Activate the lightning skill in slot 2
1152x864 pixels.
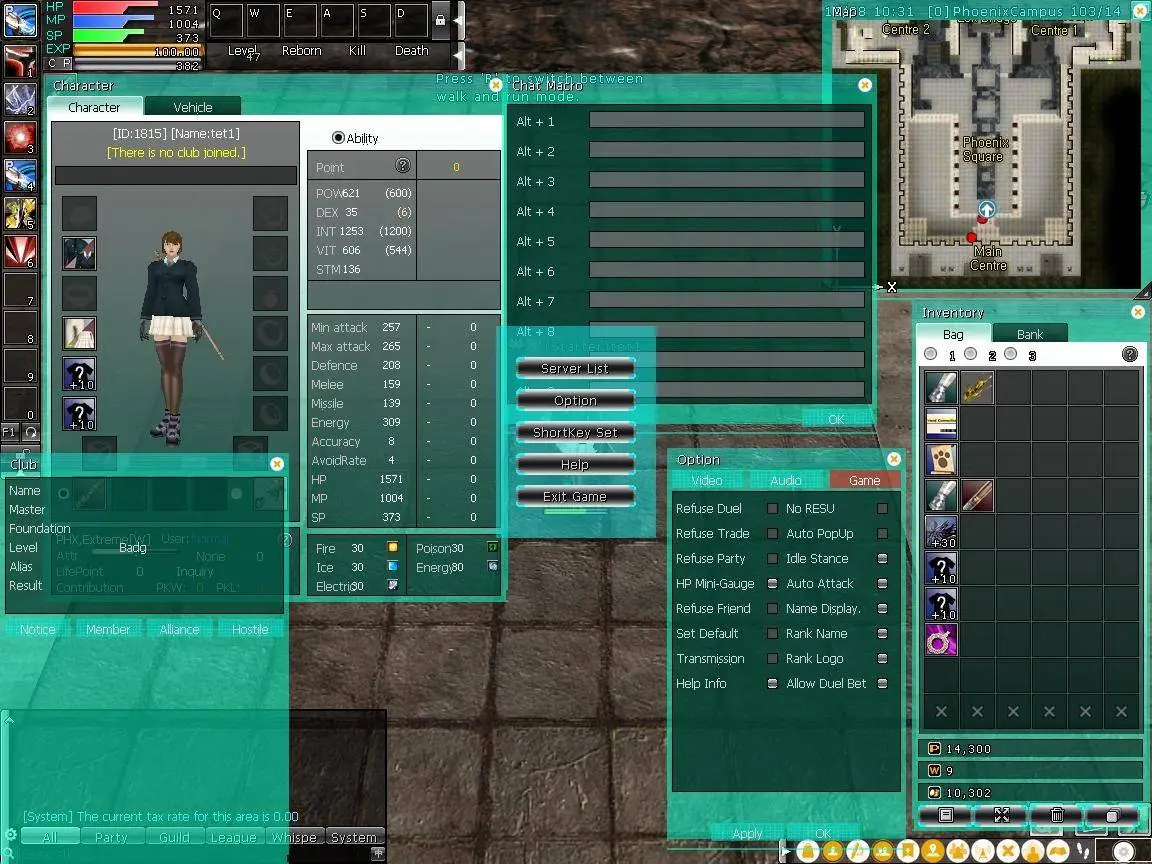(x=20, y=100)
